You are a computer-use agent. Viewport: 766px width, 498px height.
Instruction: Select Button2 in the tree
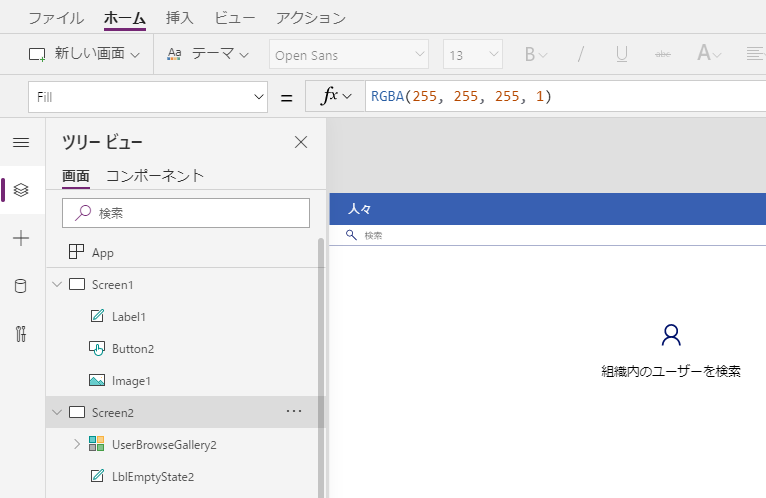[x=133, y=349]
